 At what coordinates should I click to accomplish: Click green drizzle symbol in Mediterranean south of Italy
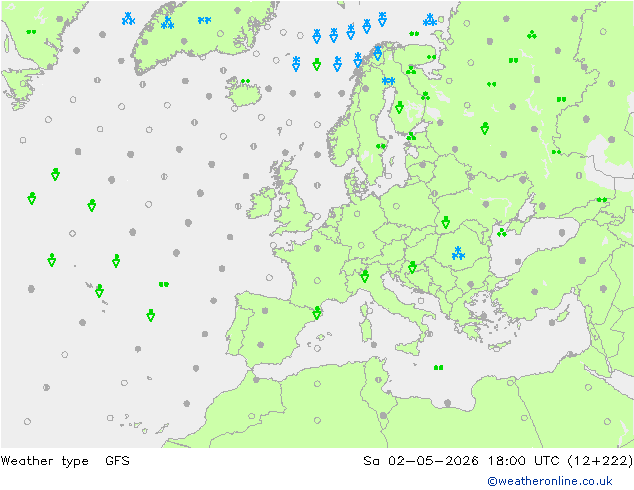tap(438, 368)
